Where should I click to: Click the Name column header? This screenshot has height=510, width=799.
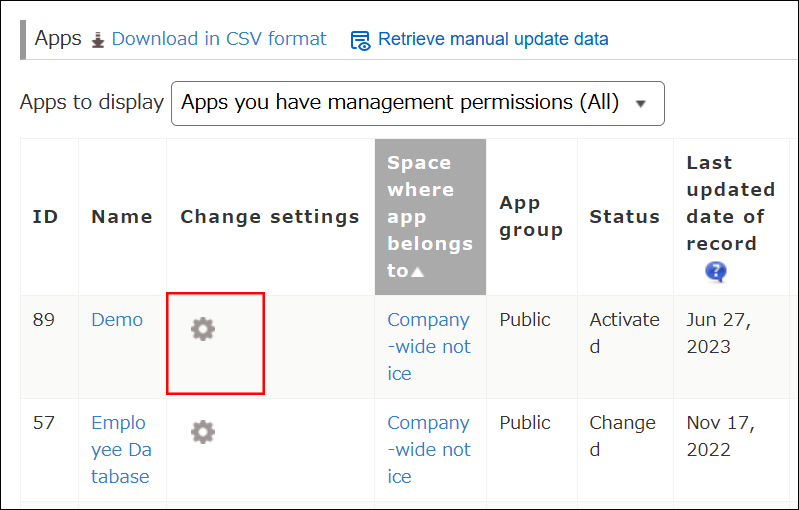tap(122, 217)
